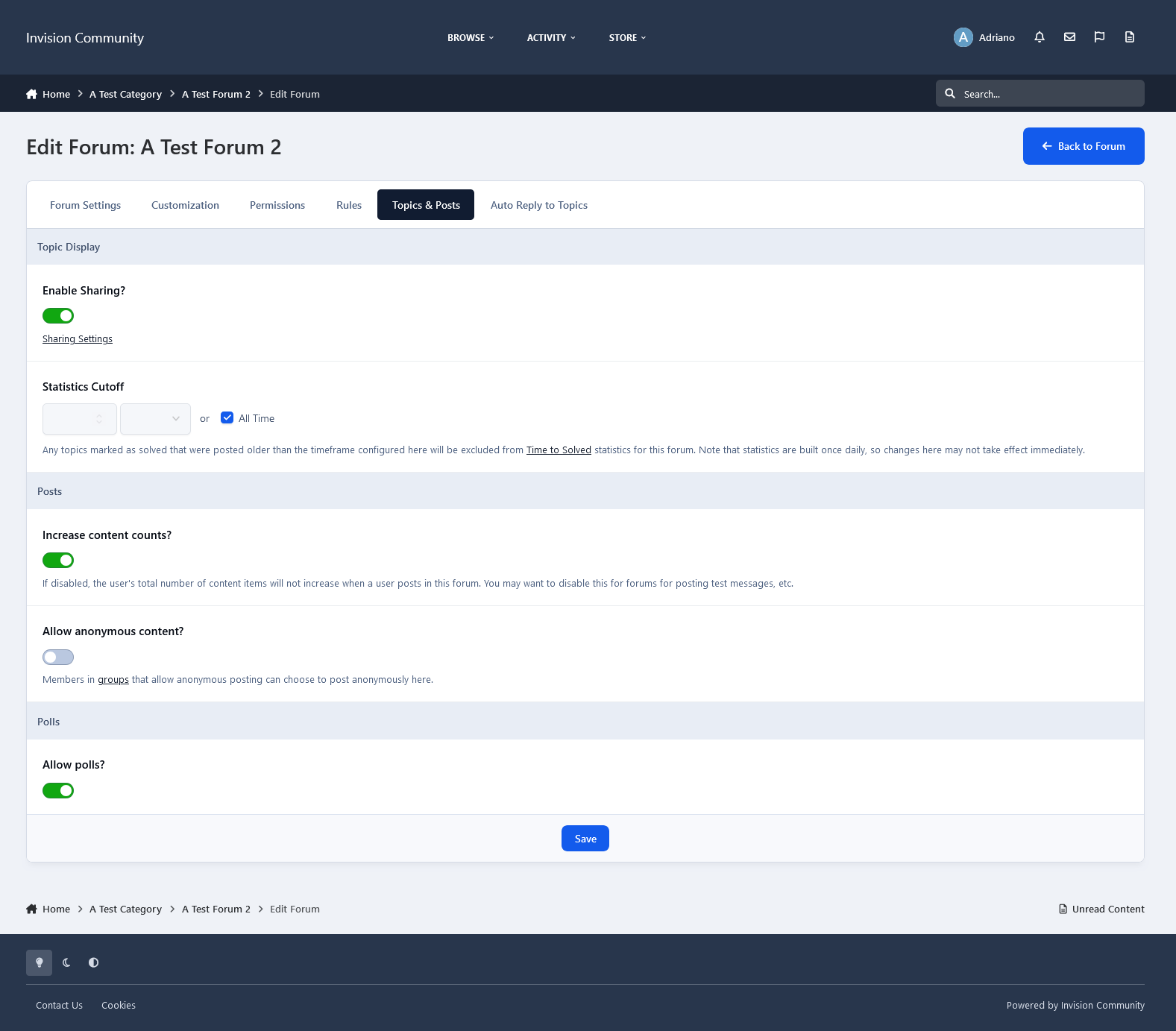Turn on Allow anonymous content toggle
Screen dimensions: 1176x1031
(58, 657)
